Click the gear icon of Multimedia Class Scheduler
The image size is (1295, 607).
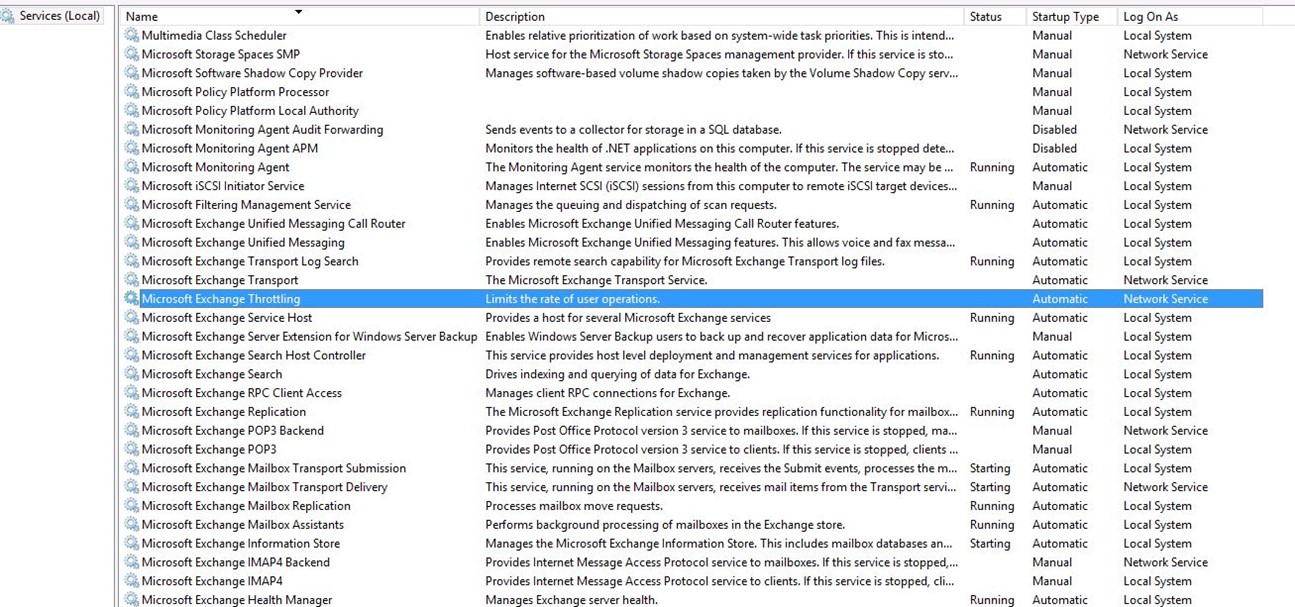coord(132,35)
